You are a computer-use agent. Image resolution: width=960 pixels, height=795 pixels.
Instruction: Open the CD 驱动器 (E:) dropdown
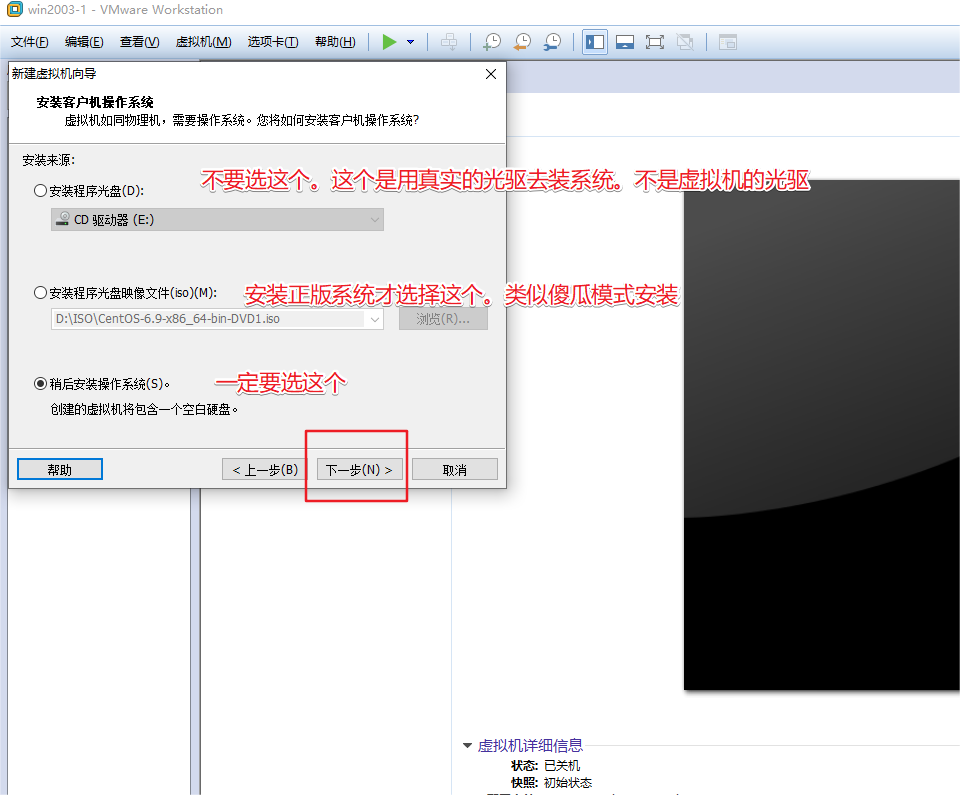tap(217, 219)
